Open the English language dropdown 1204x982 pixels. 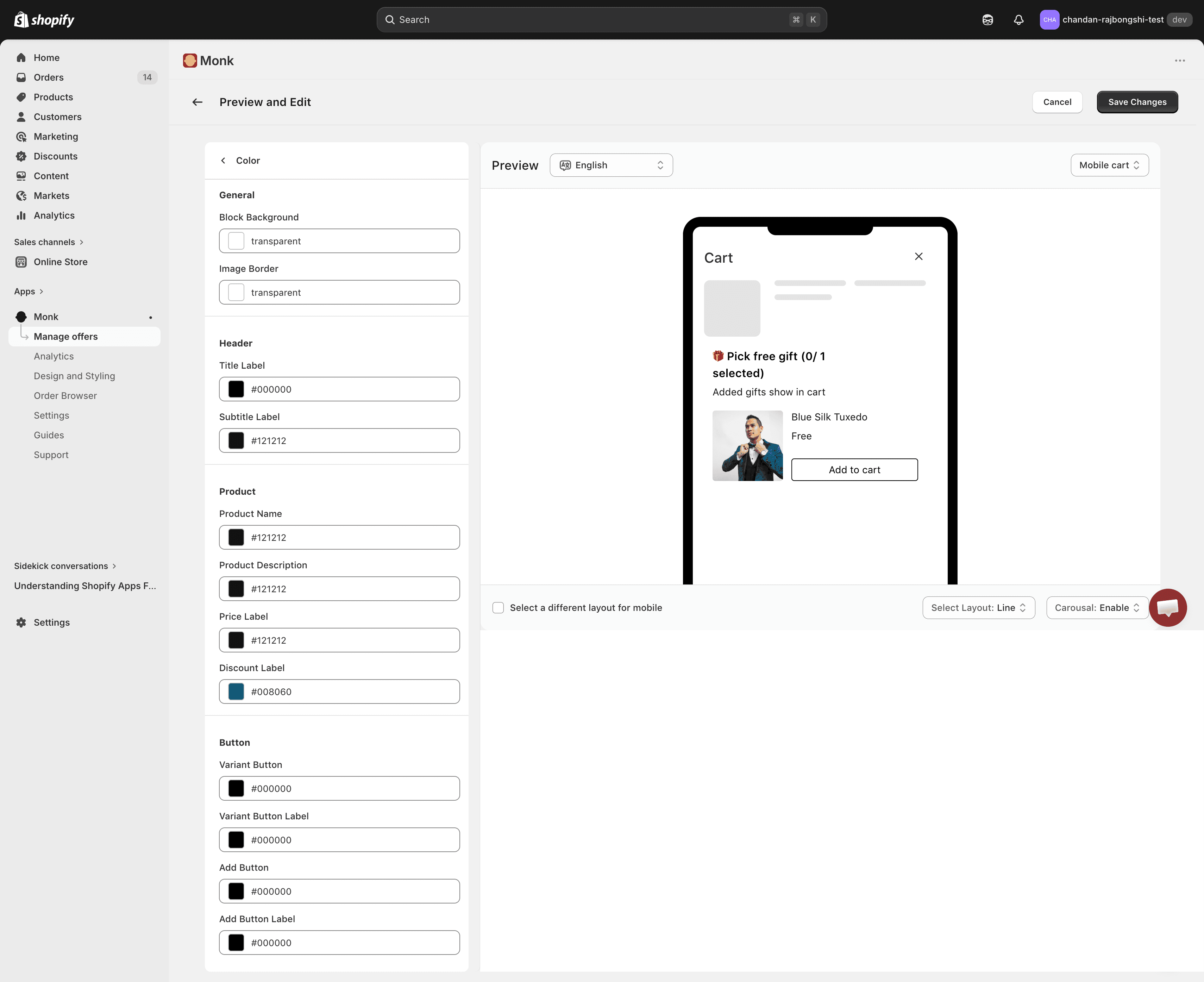[x=611, y=165]
